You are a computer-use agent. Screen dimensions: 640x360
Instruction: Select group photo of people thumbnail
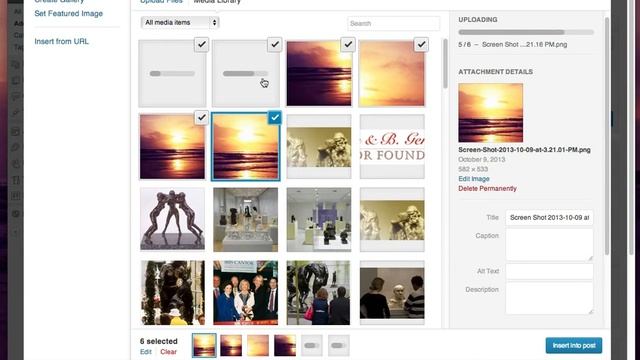click(245, 293)
